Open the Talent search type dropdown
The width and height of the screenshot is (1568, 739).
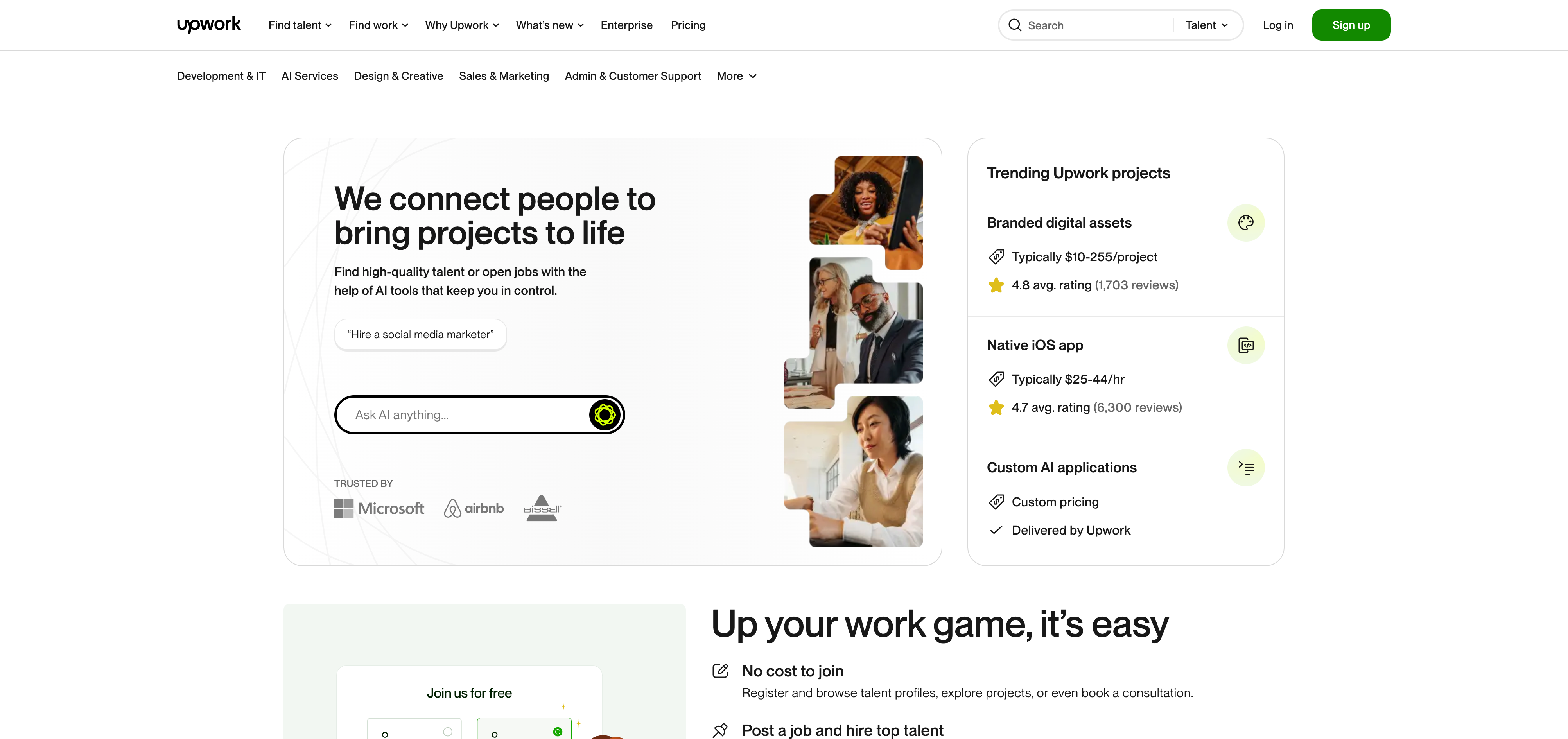[x=1206, y=25]
